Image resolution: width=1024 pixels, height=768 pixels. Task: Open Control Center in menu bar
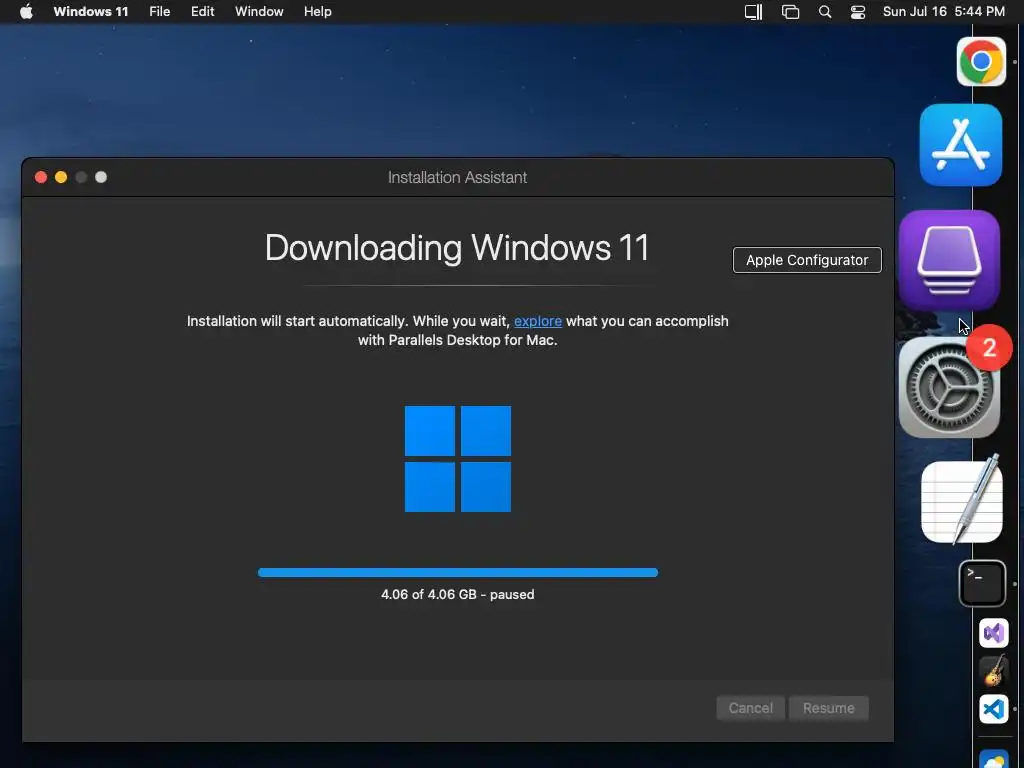[857, 12]
